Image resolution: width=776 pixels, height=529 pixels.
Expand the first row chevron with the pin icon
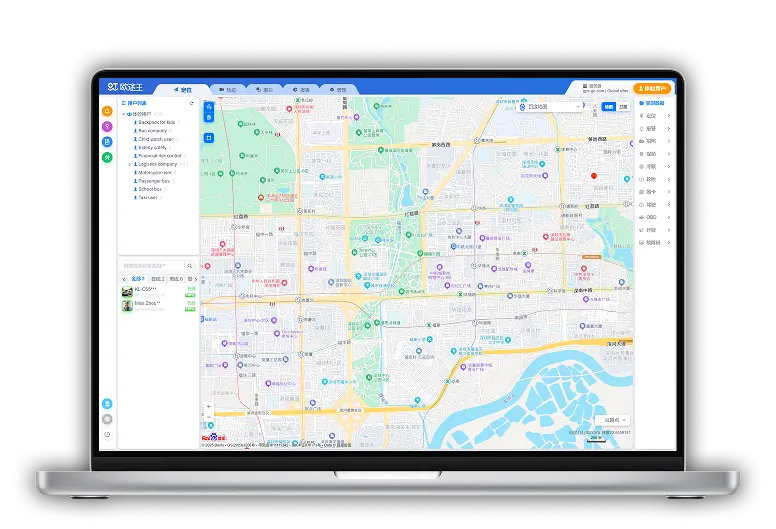coord(669,115)
